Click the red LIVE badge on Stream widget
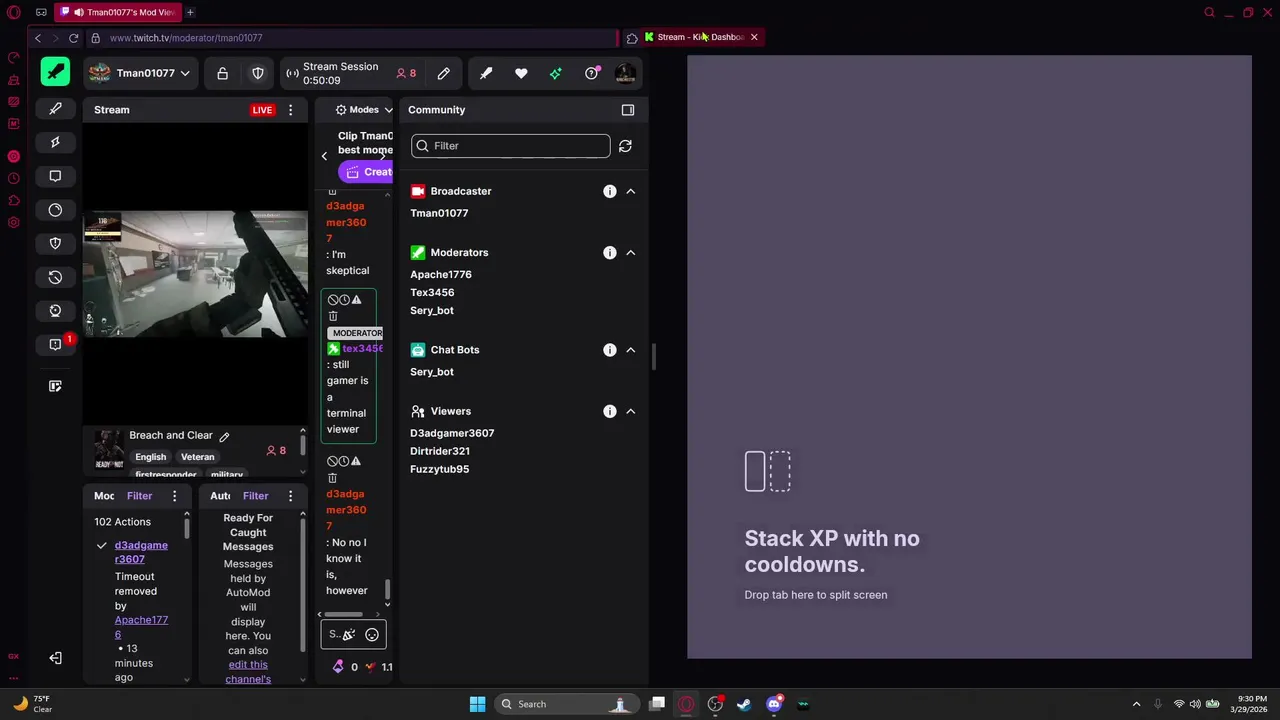 pos(262,110)
